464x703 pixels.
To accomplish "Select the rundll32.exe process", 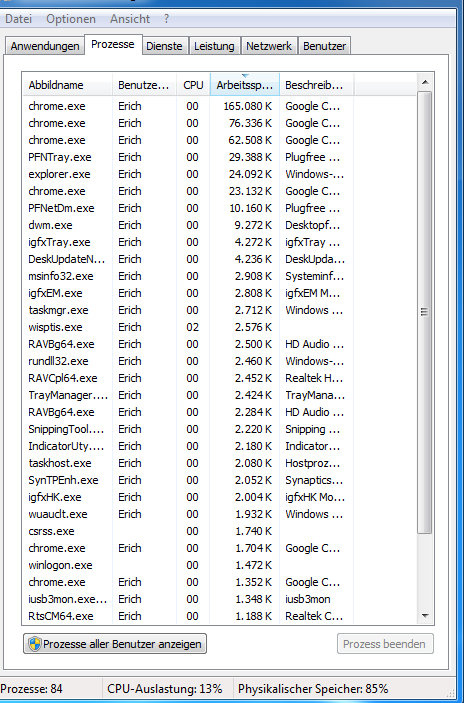I will pyautogui.click(x=219, y=362).
